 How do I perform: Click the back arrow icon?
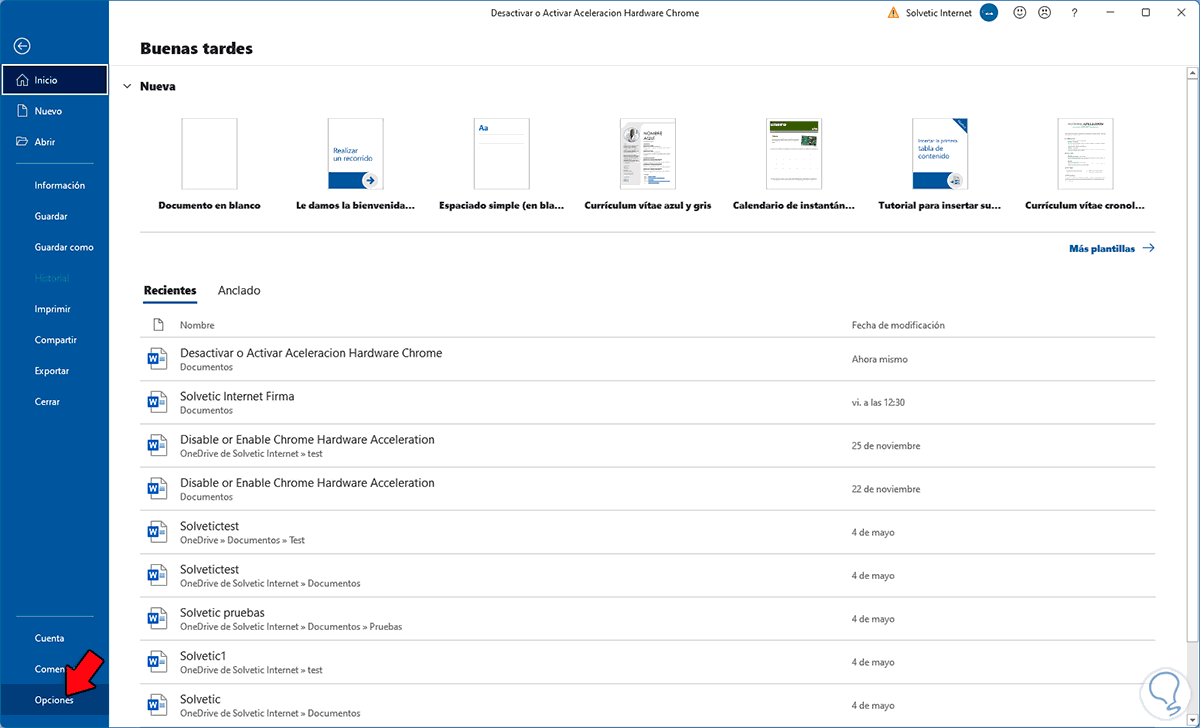point(22,46)
